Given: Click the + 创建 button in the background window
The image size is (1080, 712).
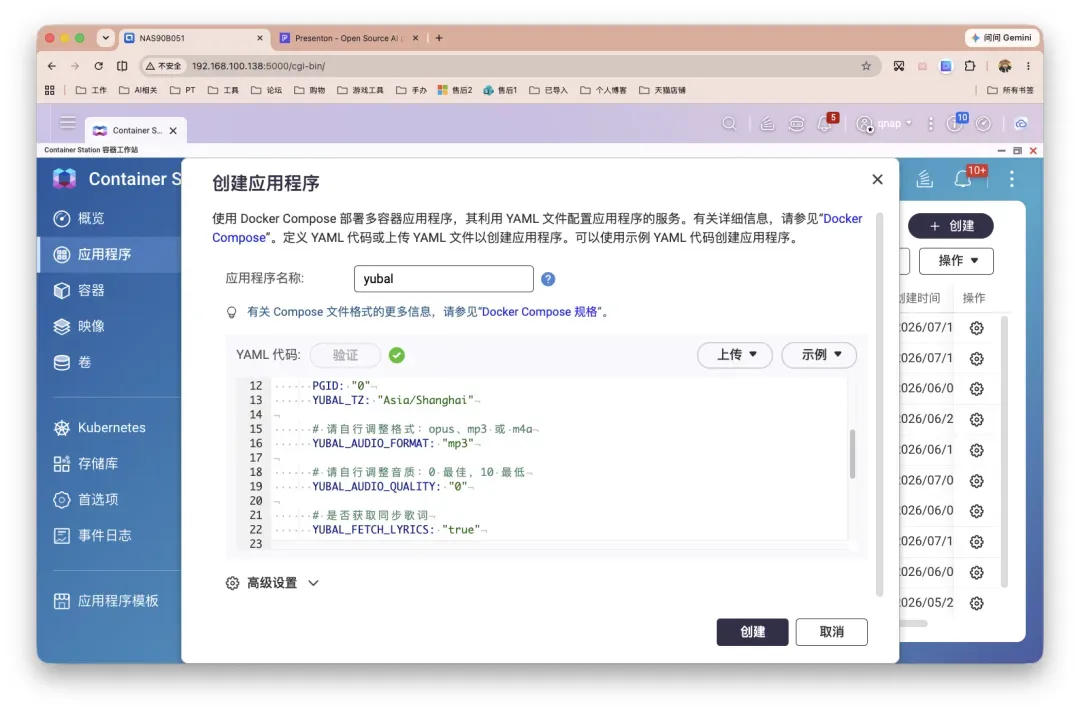Looking at the screenshot, I should click(951, 226).
